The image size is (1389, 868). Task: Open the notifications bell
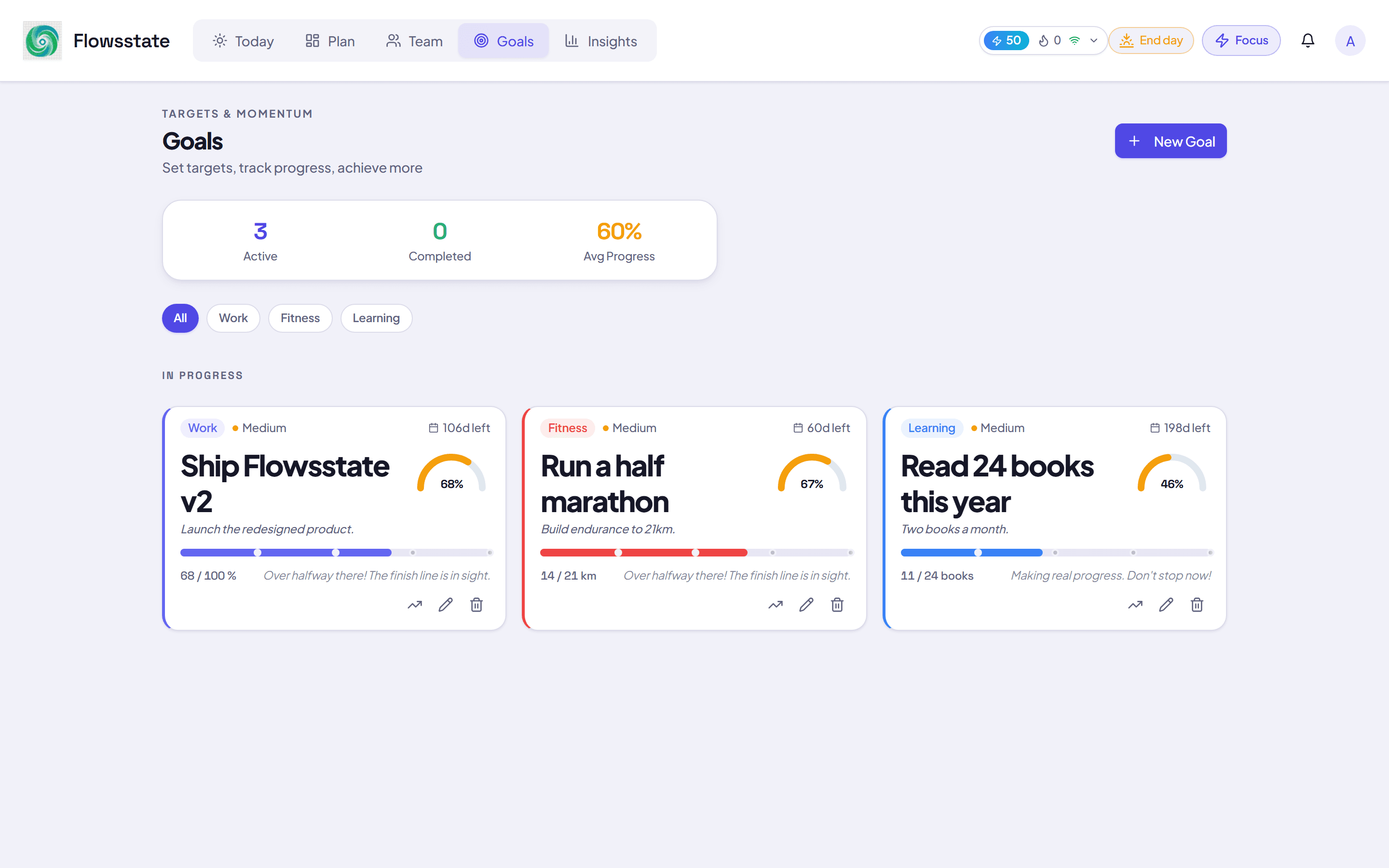[x=1307, y=41]
